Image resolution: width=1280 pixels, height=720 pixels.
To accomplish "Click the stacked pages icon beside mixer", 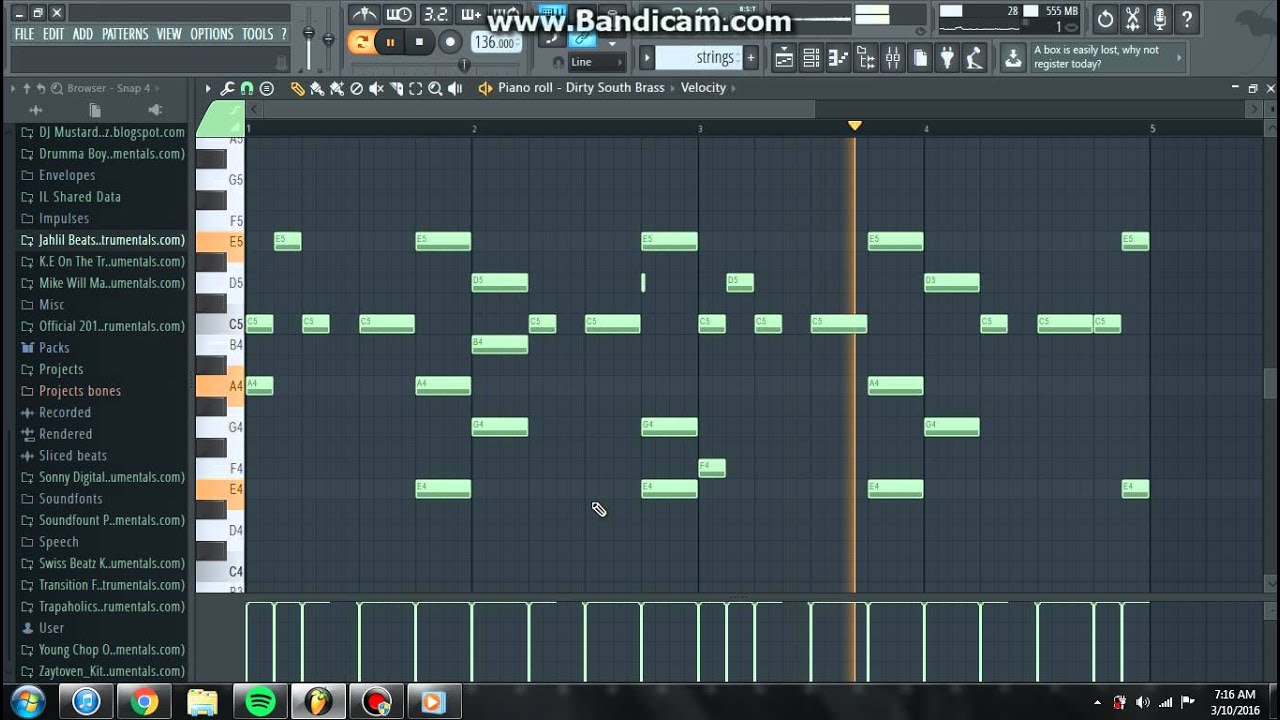I will tap(920, 57).
